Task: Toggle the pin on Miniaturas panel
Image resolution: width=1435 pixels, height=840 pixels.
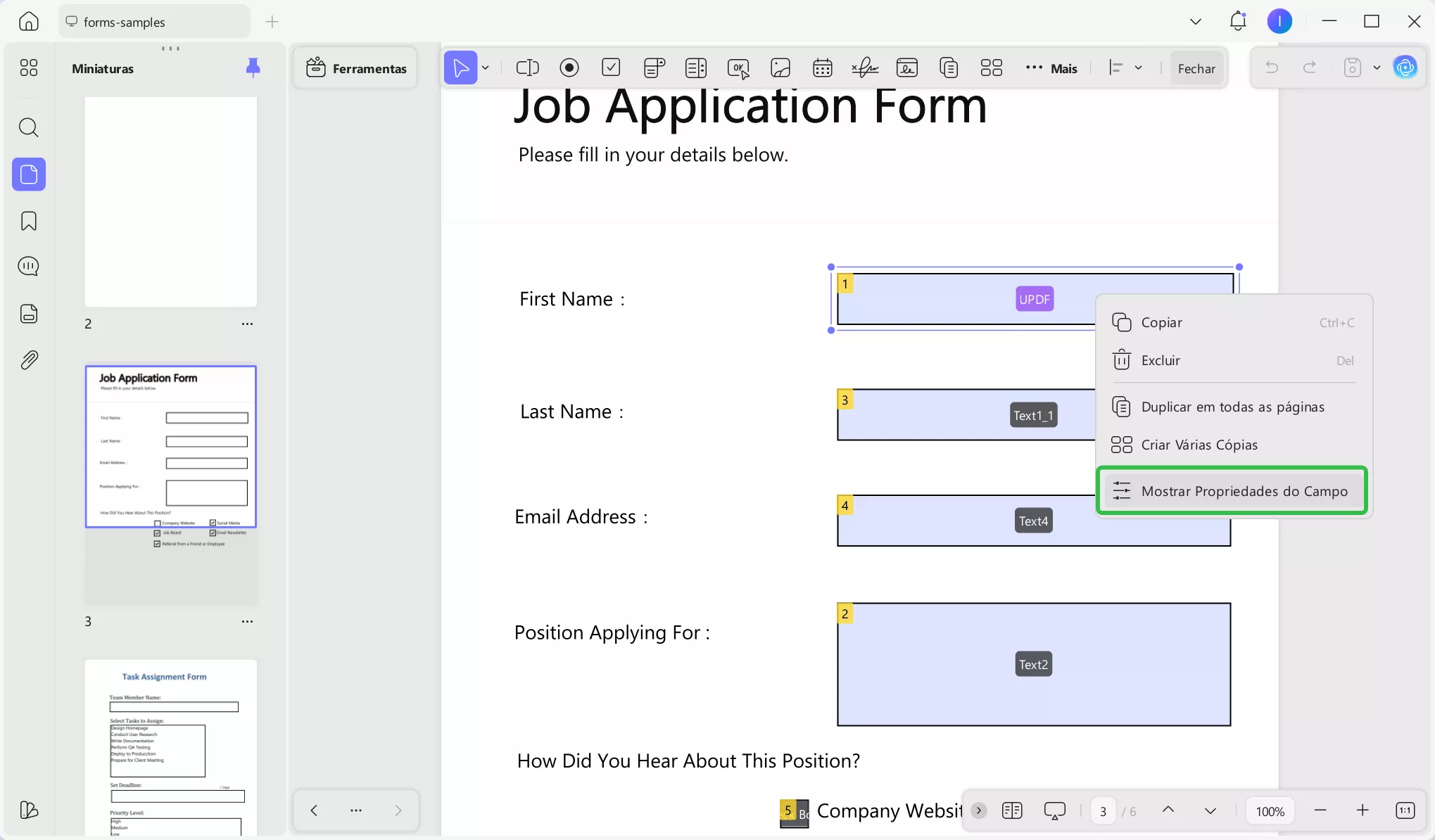Action: pos(253,68)
